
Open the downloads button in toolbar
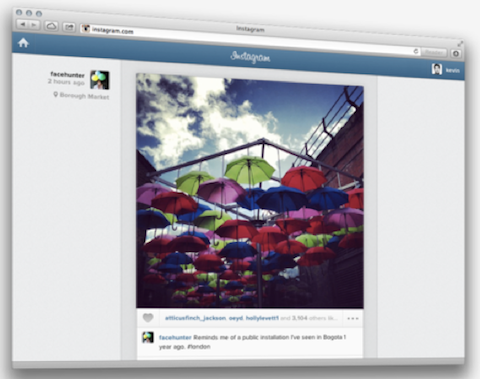click(456, 53)
